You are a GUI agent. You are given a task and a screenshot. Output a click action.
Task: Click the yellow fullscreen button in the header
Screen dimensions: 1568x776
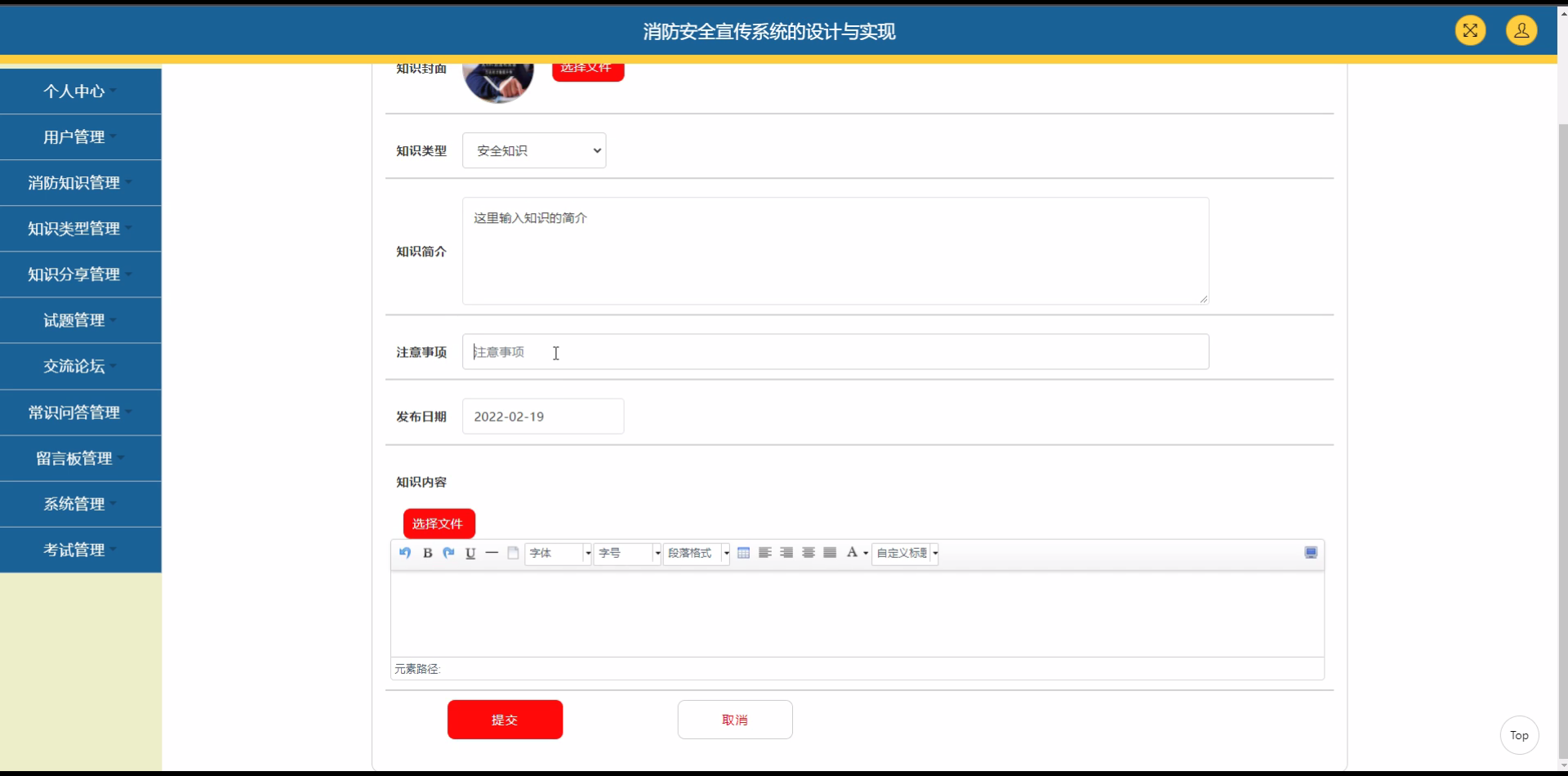[1470, 31]
